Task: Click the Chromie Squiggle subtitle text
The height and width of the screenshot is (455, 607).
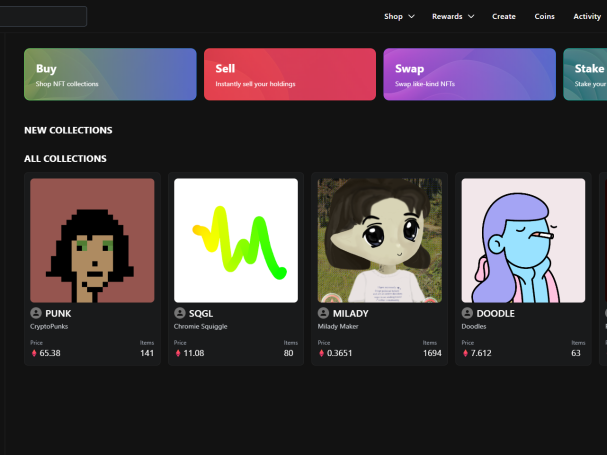Action: point(201,326)
